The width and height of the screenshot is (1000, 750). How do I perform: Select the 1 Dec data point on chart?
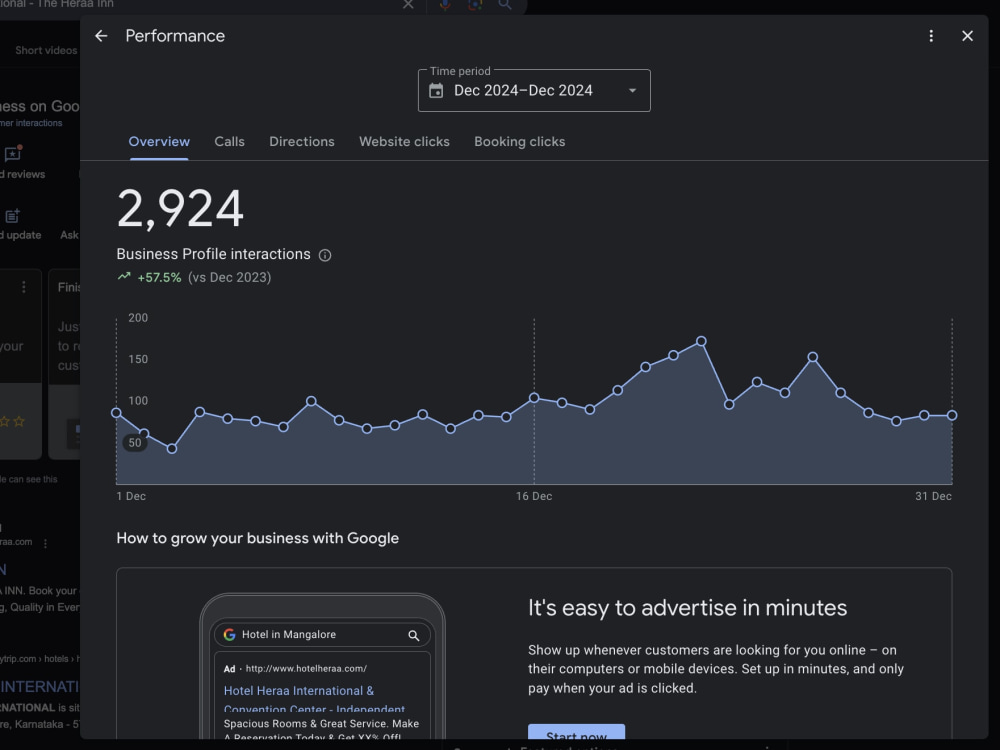[116, 413]
